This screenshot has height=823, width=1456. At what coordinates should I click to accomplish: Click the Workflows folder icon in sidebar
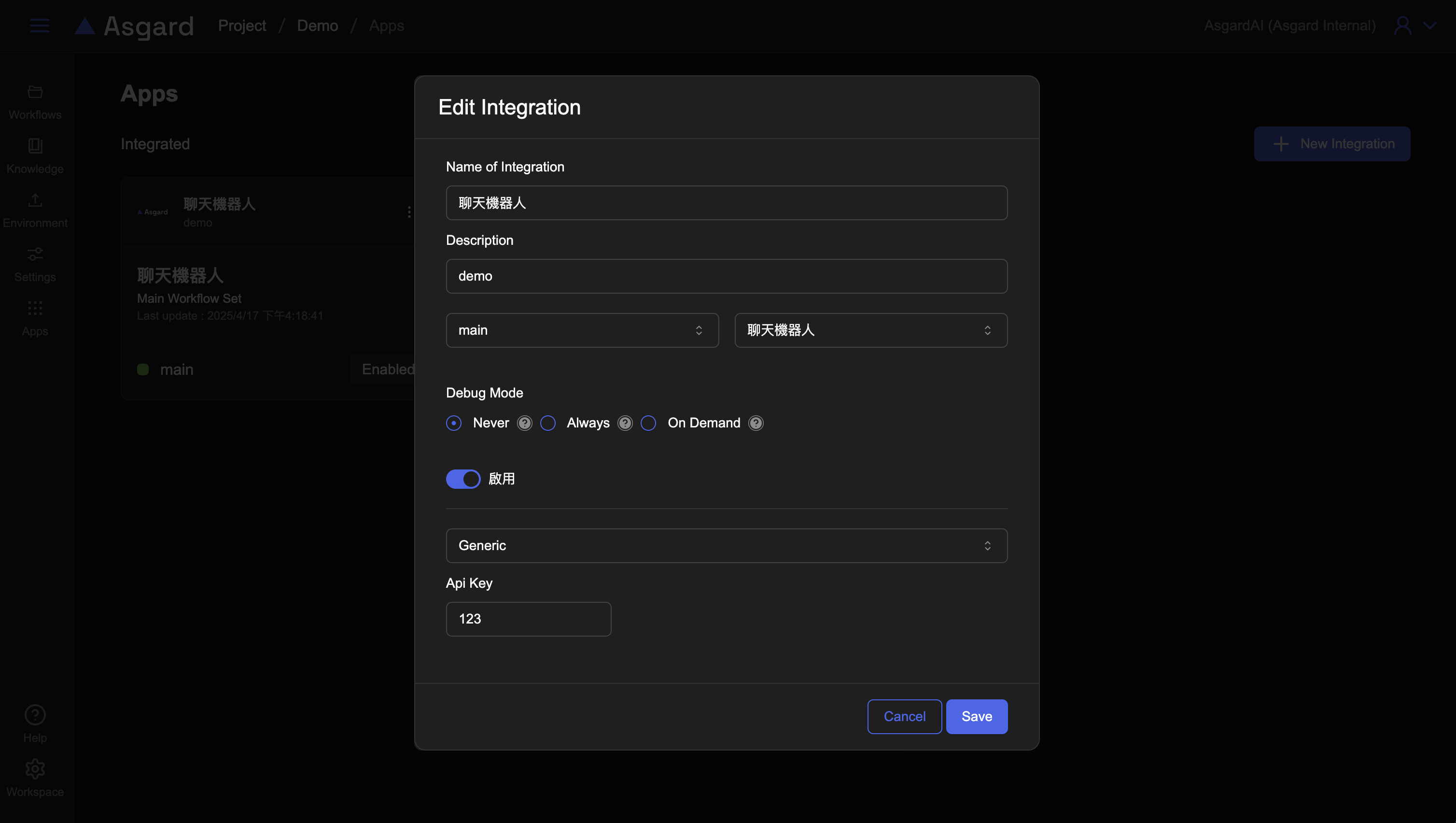(35, 92)
